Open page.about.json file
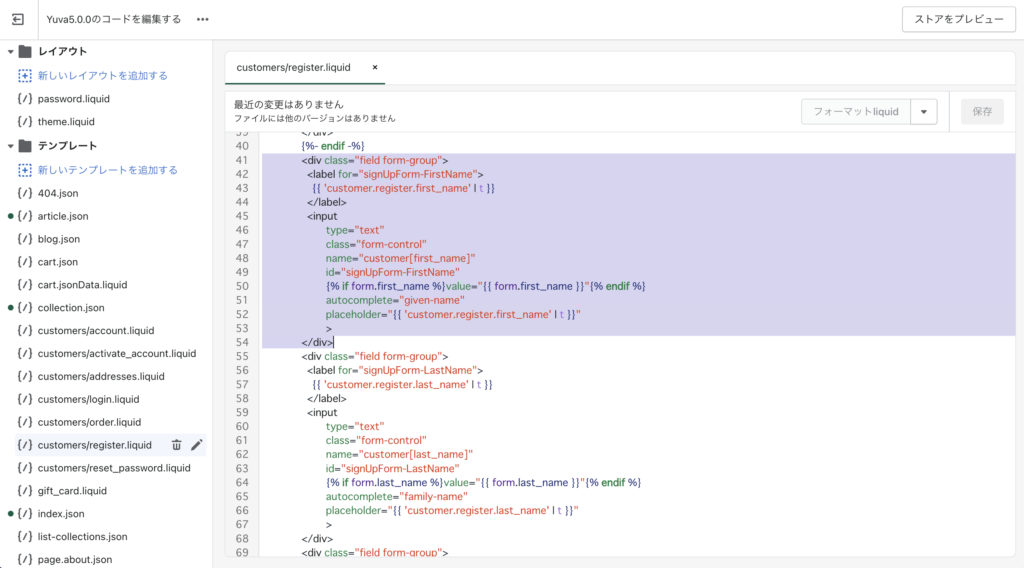 click(74, 560)
